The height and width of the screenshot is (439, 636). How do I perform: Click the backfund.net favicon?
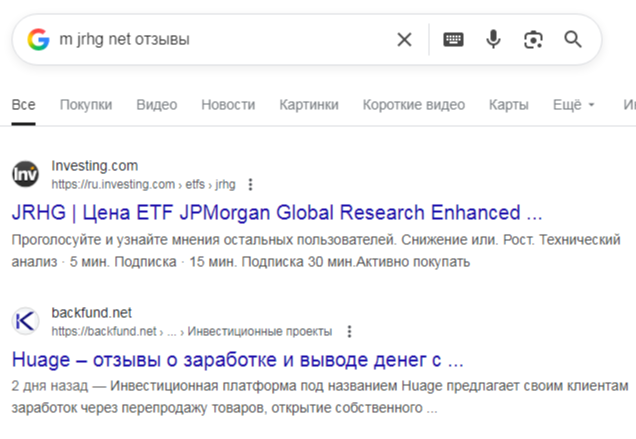26,322
